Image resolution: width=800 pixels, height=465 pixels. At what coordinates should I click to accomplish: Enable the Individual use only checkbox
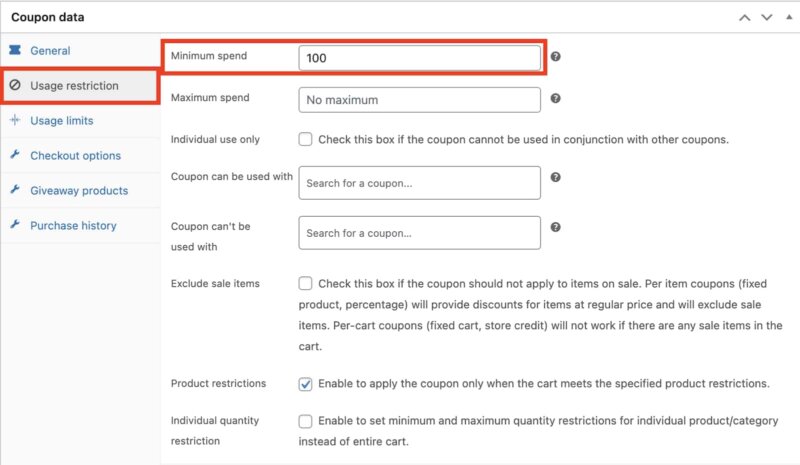306,139
